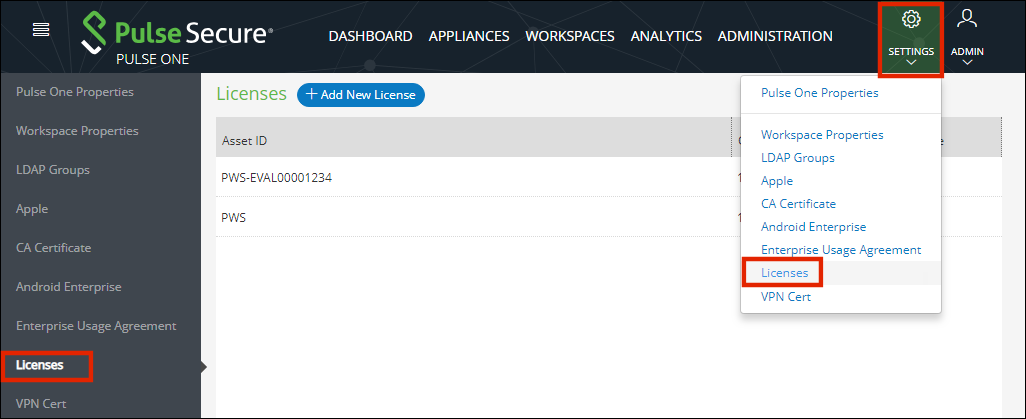Choose LDAP Groups from Settings dropdown
Image resolution: width=1026 pixels, height=419 pixels.
click(798, 158)
